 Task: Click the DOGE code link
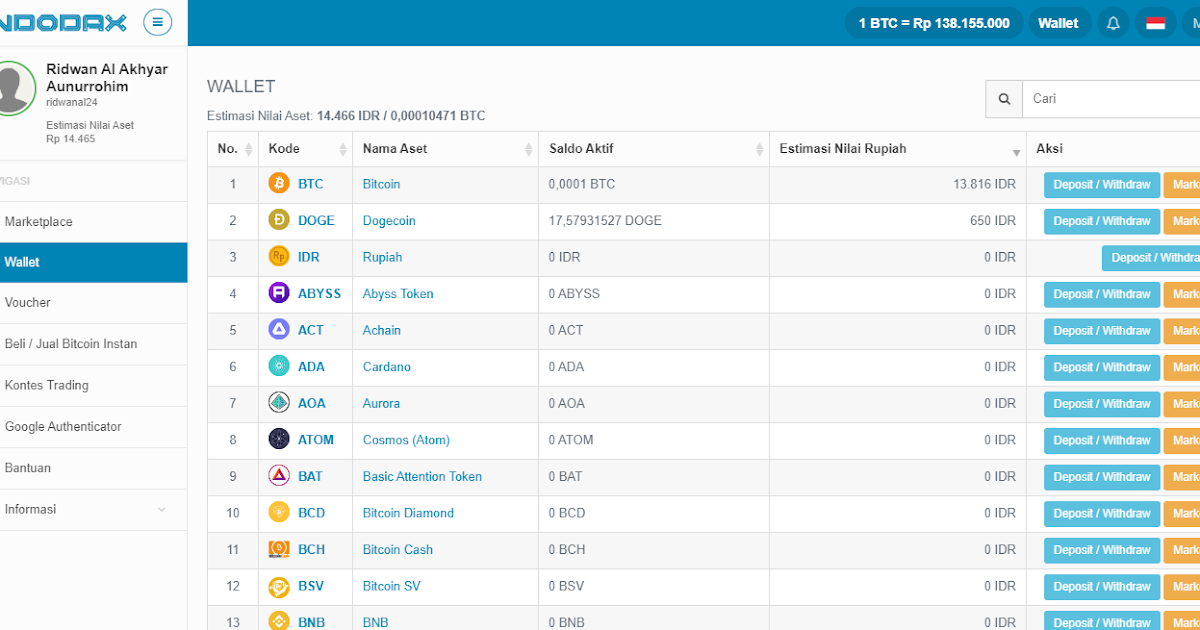(x=316, y=221)
